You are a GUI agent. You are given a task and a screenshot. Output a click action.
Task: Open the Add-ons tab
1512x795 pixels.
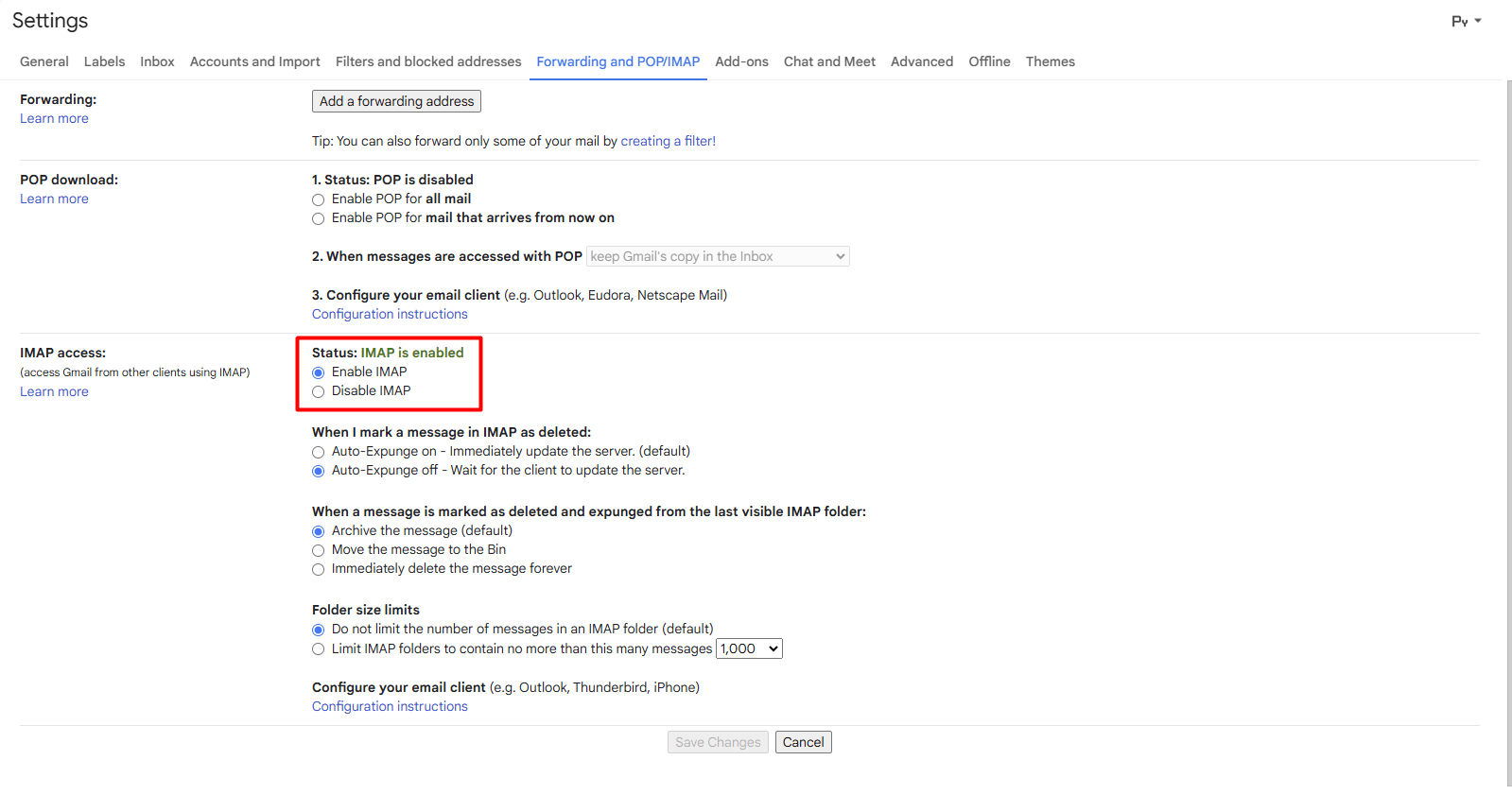tap(741, 61)
